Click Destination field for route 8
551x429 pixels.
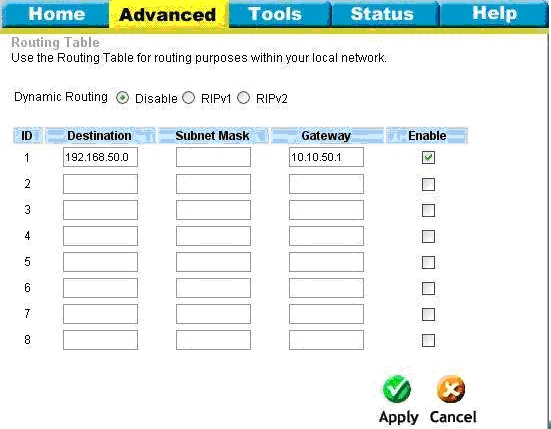[x=101, y=340]
